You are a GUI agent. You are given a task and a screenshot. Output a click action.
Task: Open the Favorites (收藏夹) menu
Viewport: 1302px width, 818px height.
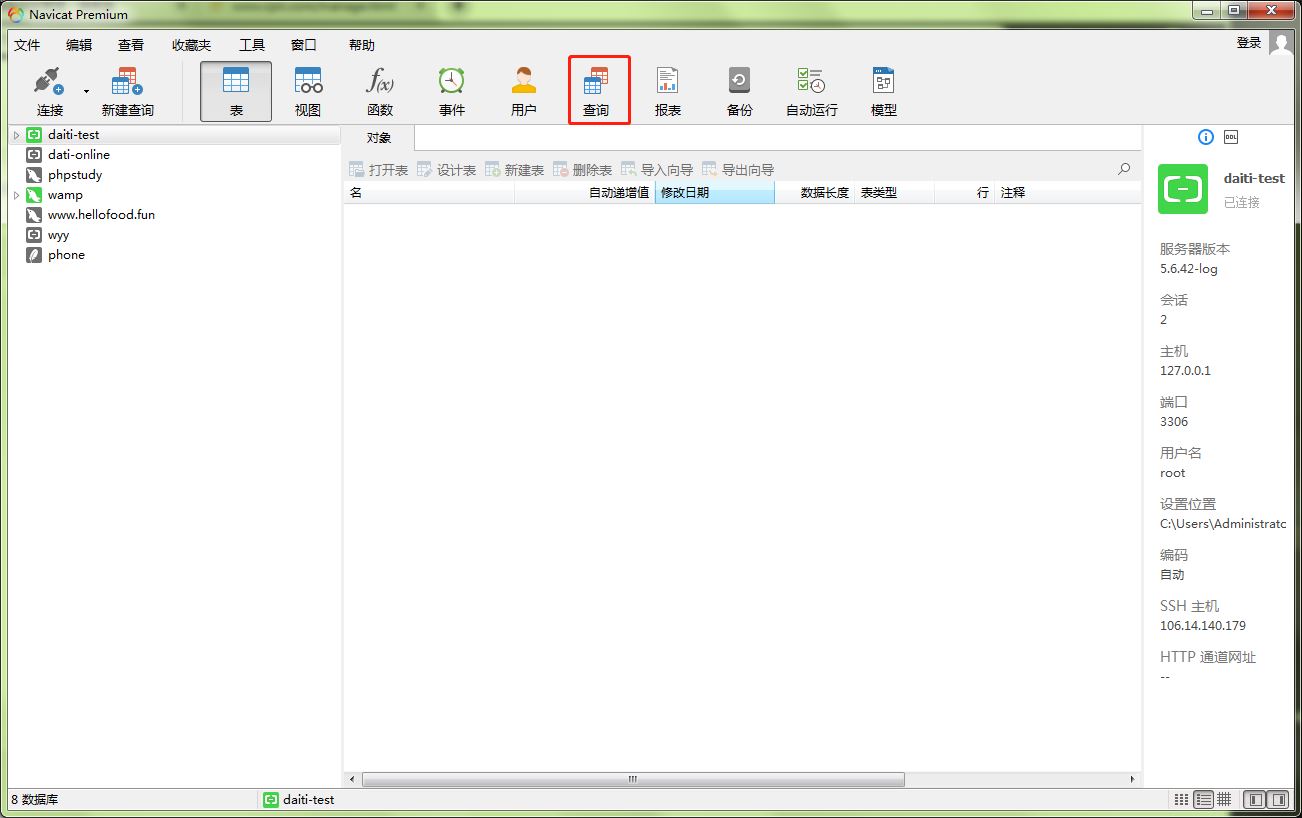pos(191,45)
